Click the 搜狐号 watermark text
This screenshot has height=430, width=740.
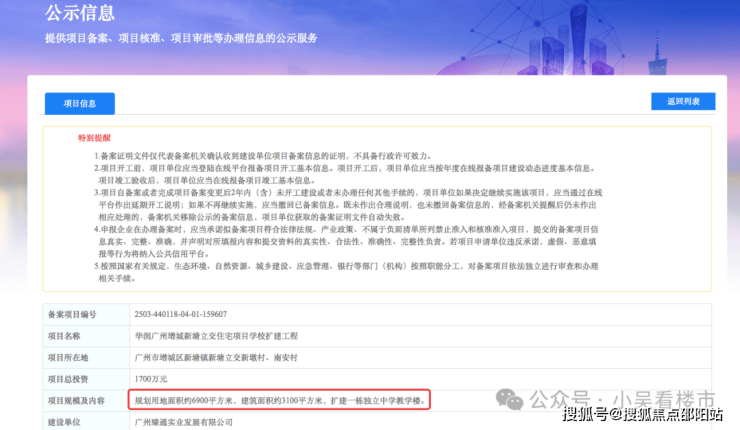[587, 415]
